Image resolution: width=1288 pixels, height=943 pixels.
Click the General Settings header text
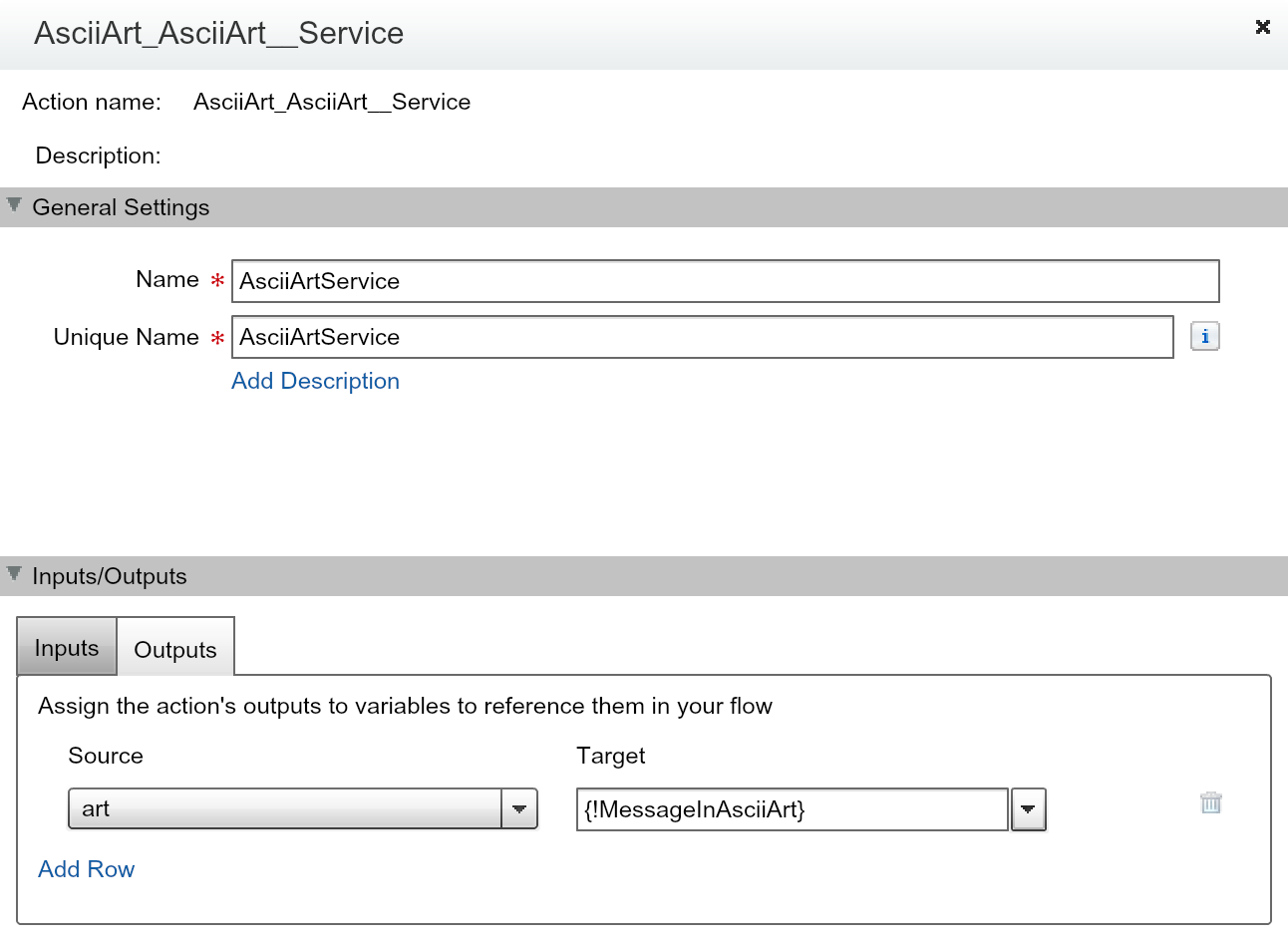[x=121, y=207]
